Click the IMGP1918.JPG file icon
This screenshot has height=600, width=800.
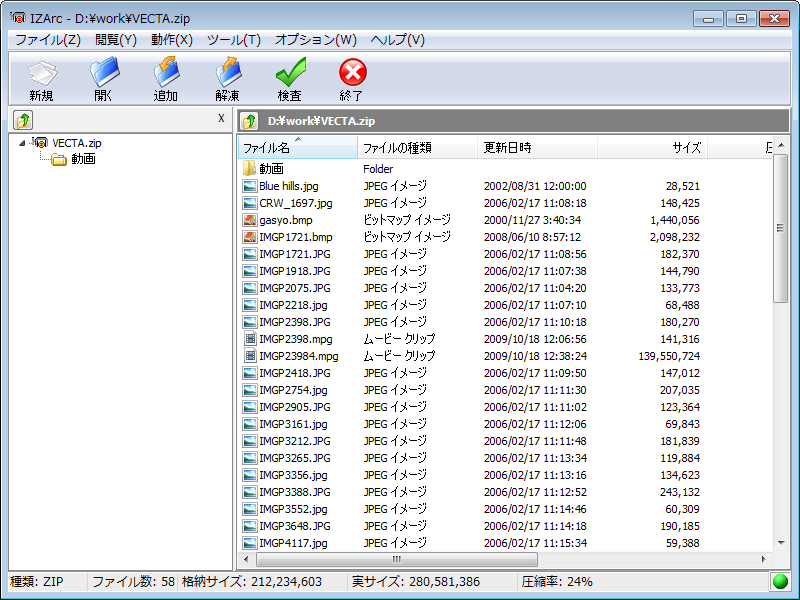click(249, 271)
